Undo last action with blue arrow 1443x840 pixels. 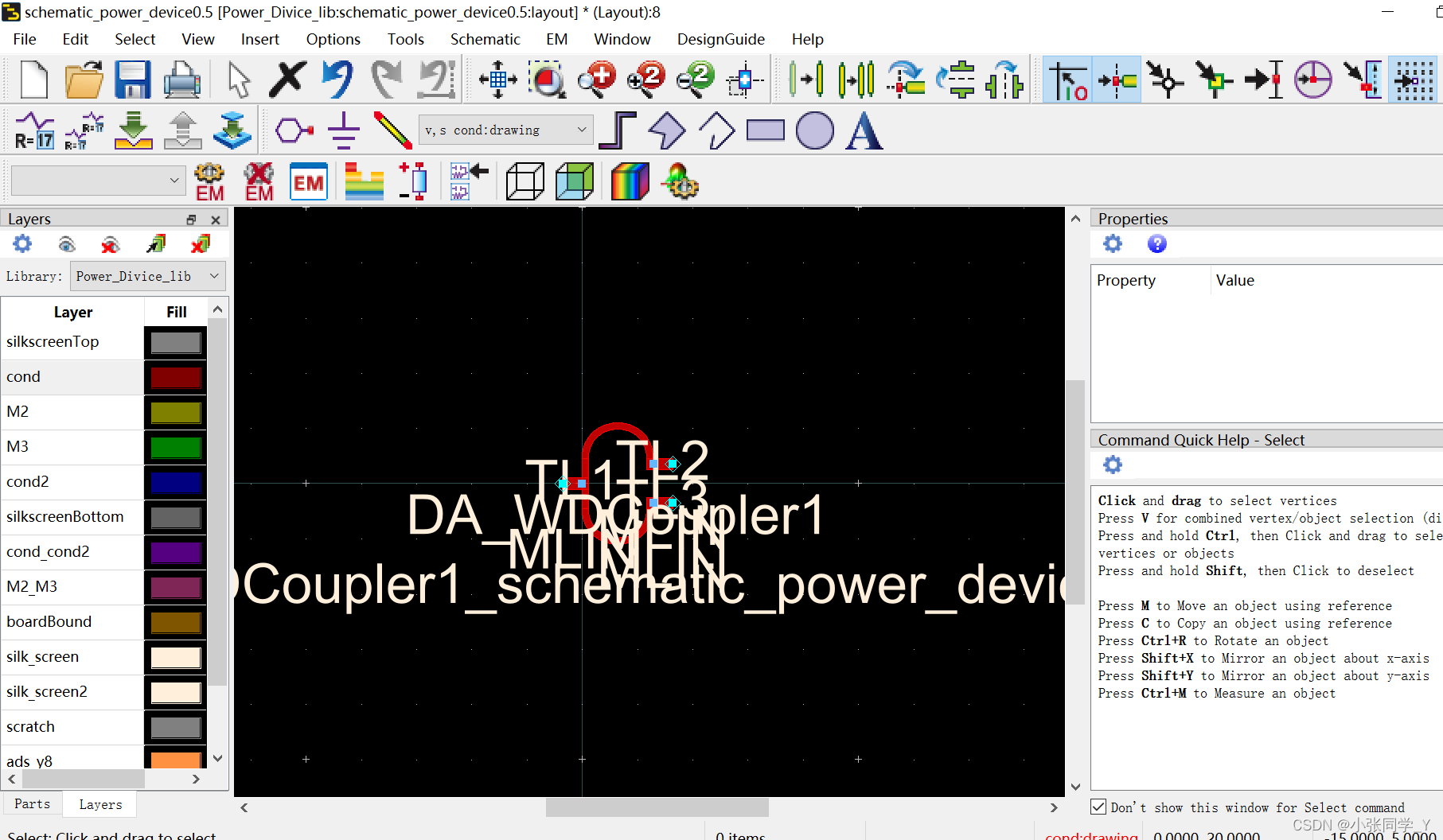pyautogui.click(x=337, y=80)
